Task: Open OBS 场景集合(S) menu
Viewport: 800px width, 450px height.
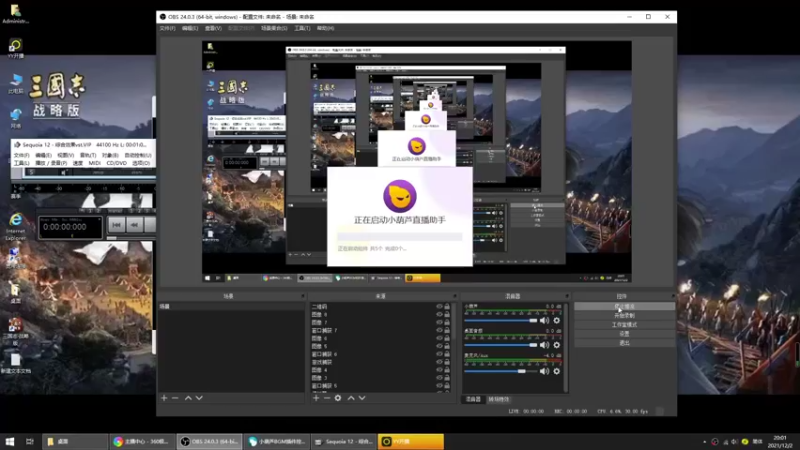Action: point(274,29)
